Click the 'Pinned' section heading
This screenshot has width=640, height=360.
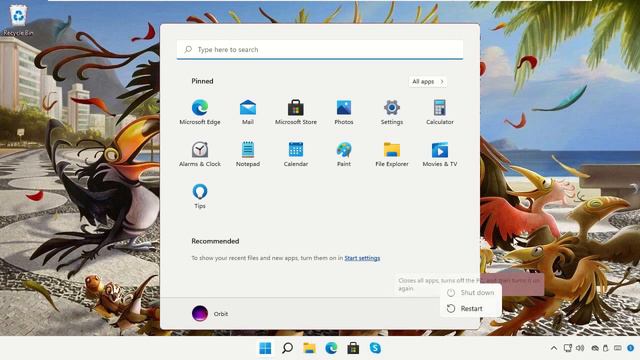(202, 81)
